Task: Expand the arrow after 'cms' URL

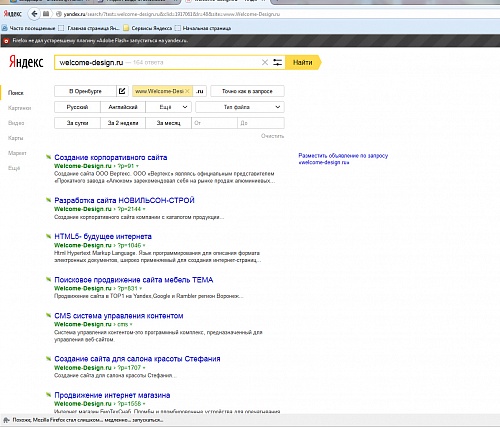Action: click(131, 324)
